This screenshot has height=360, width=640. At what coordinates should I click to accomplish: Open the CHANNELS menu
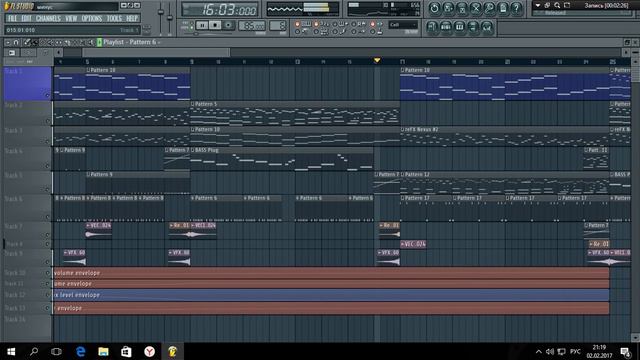tap(48, 18)
